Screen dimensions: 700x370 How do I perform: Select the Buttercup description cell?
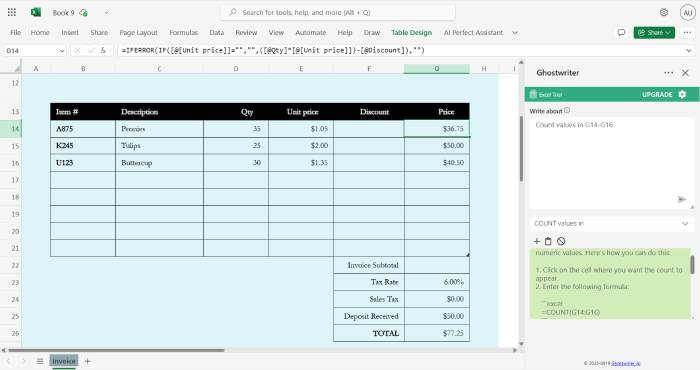pyautogui.click(x=159, y=163)
